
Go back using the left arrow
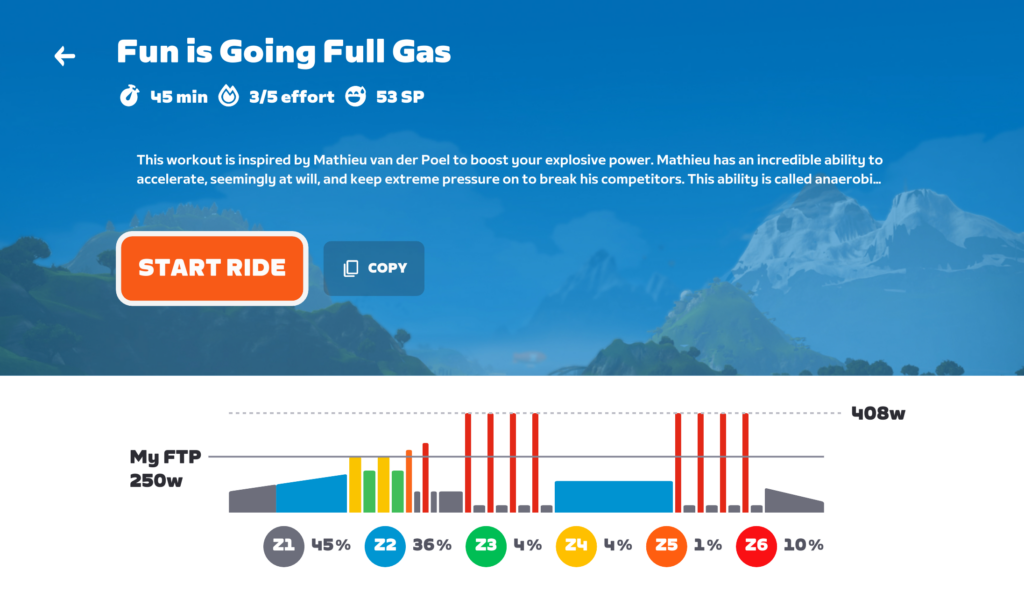point(64,56)
